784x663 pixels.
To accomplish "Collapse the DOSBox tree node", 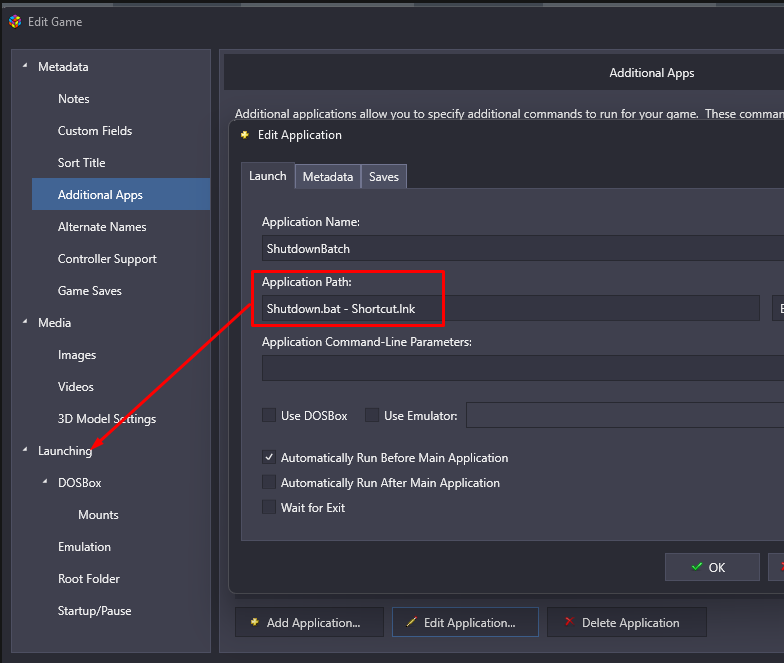I will click(45, 482).
